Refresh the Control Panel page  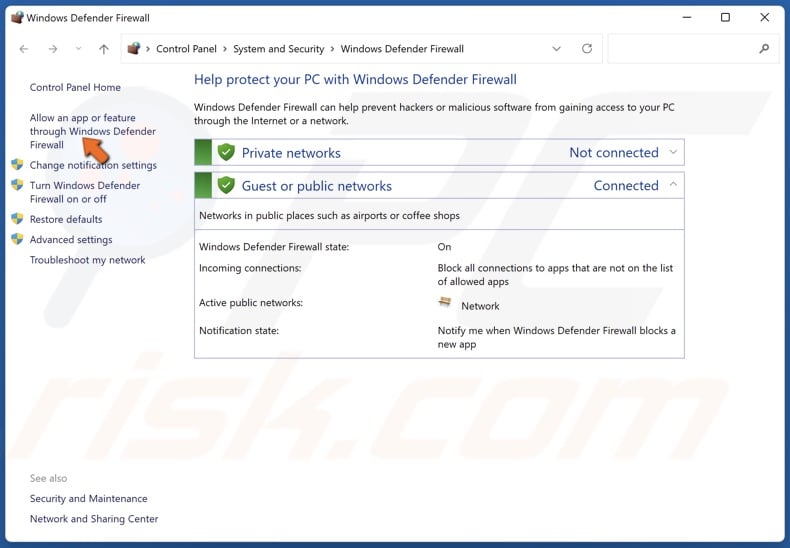point(587,49)
